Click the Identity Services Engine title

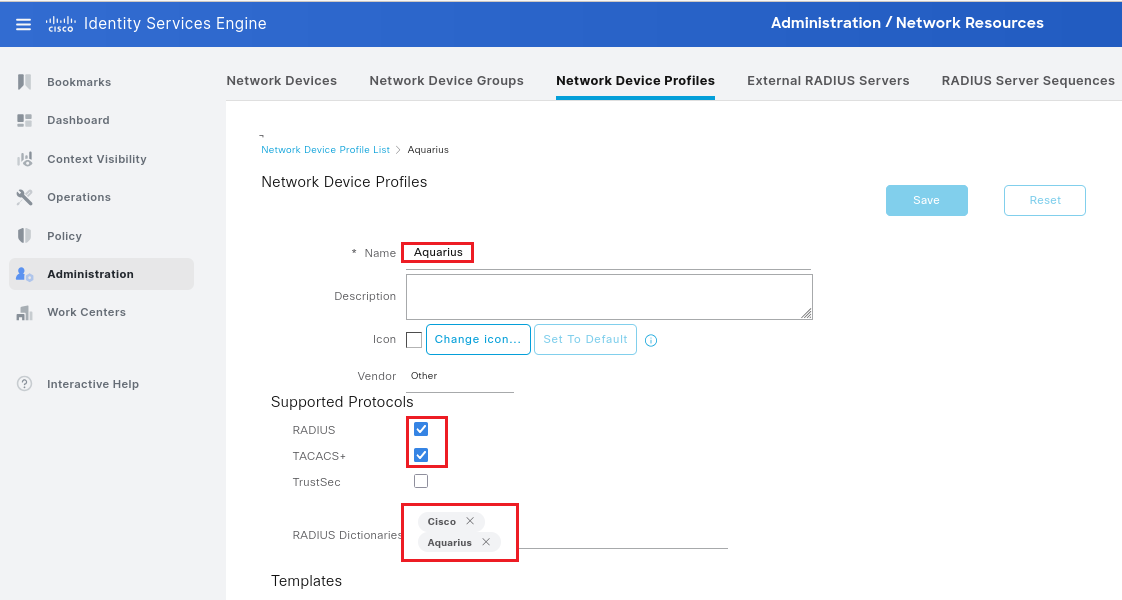point(175,24)
